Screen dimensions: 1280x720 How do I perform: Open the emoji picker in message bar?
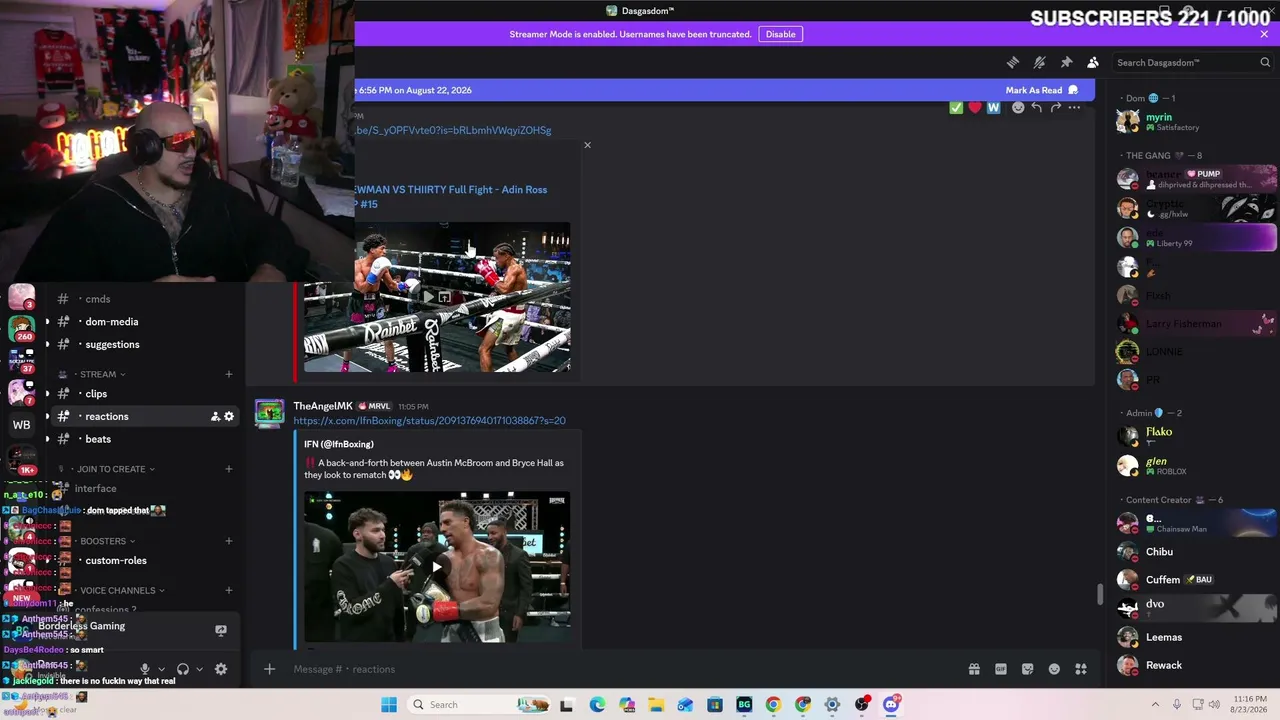(1054, 669)
